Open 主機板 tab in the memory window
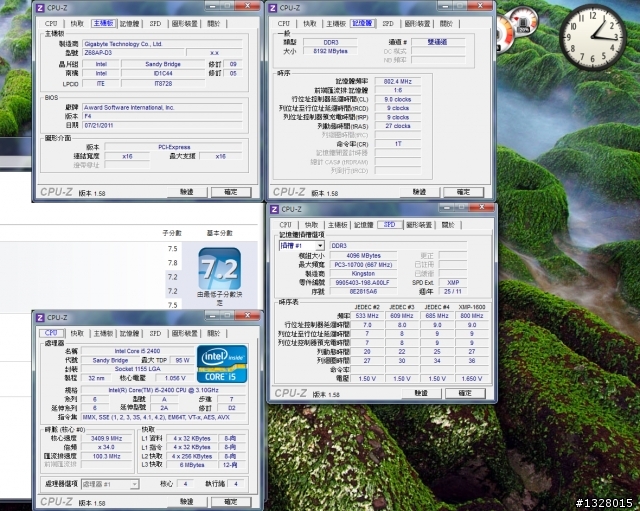The image size is (640, 511). tap(336, 24)
